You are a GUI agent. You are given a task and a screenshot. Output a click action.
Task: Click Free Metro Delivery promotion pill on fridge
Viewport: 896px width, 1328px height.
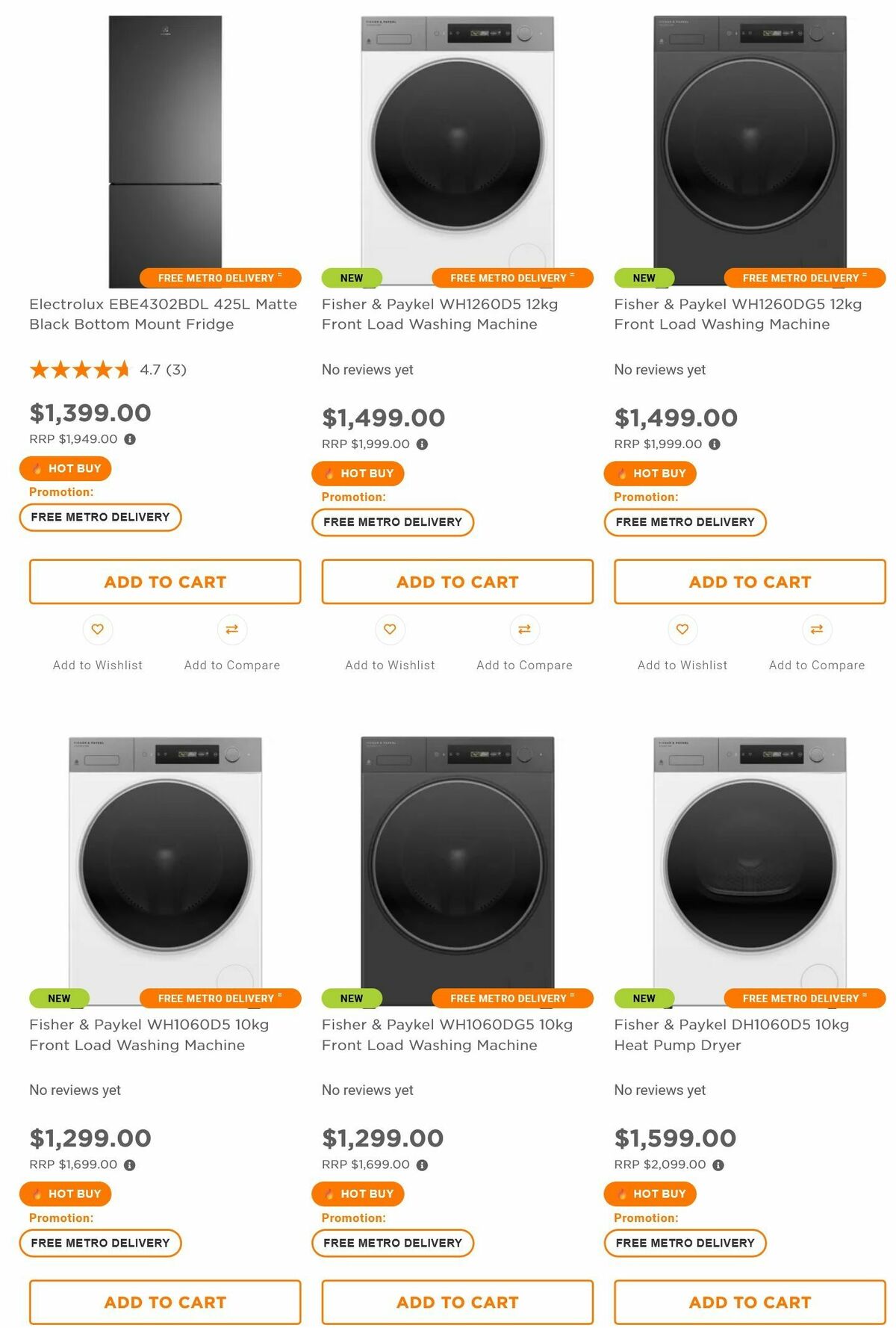coord(101,517)
